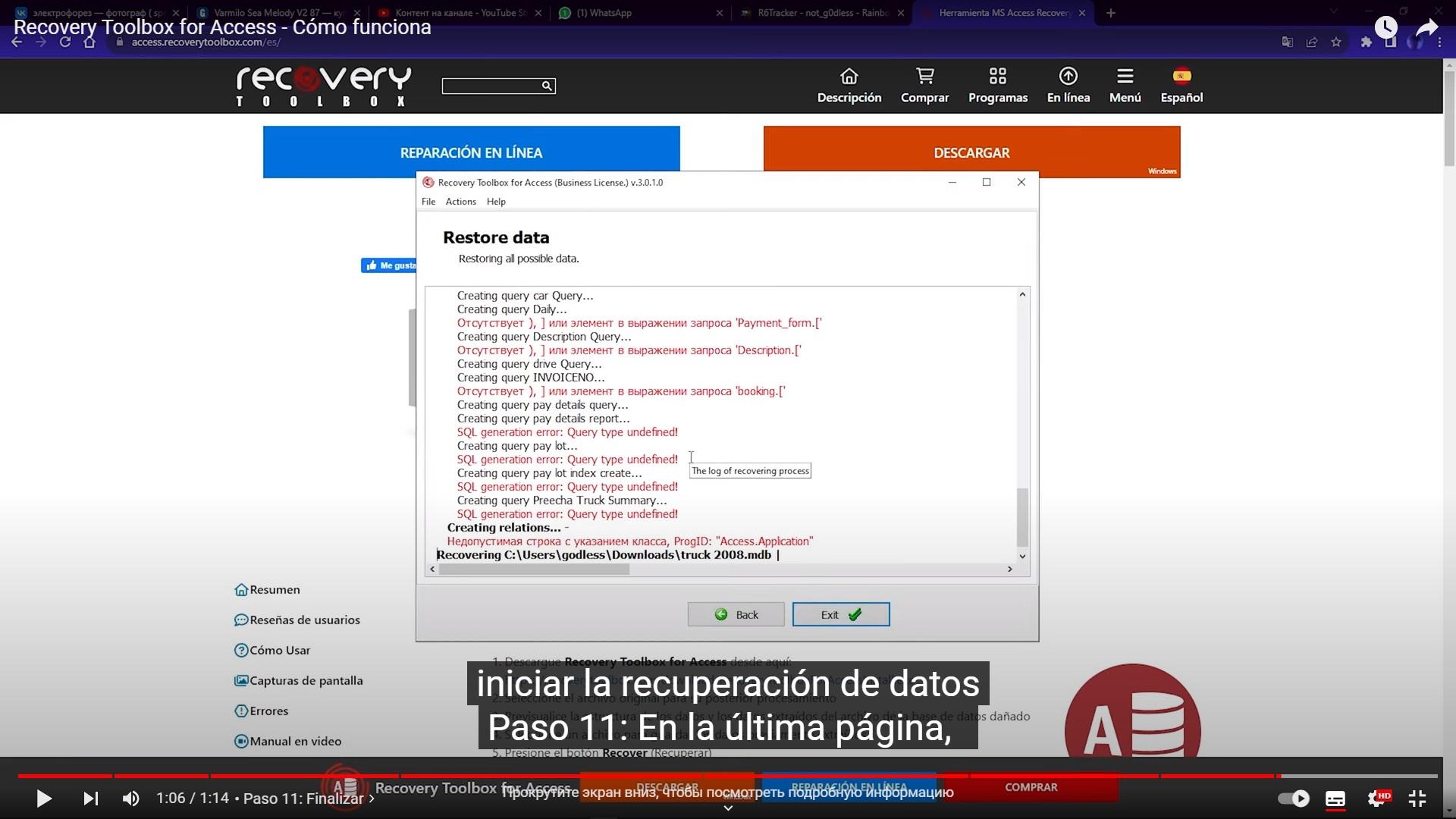Click the orange DESCARGAR button
The height and width of the screenshot is (819, 1456).
point(971,152)
